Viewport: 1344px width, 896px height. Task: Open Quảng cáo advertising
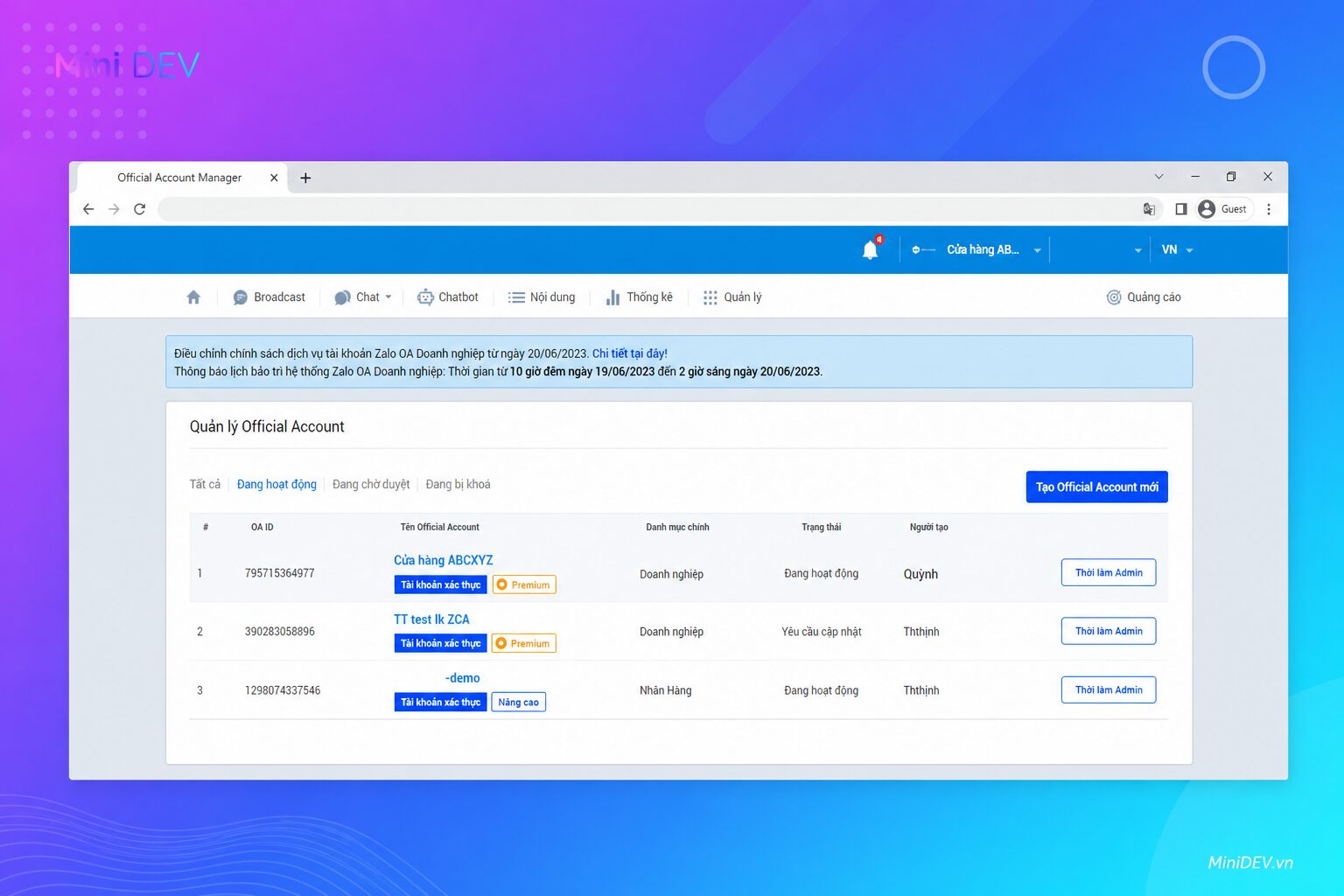[1144, 297]
